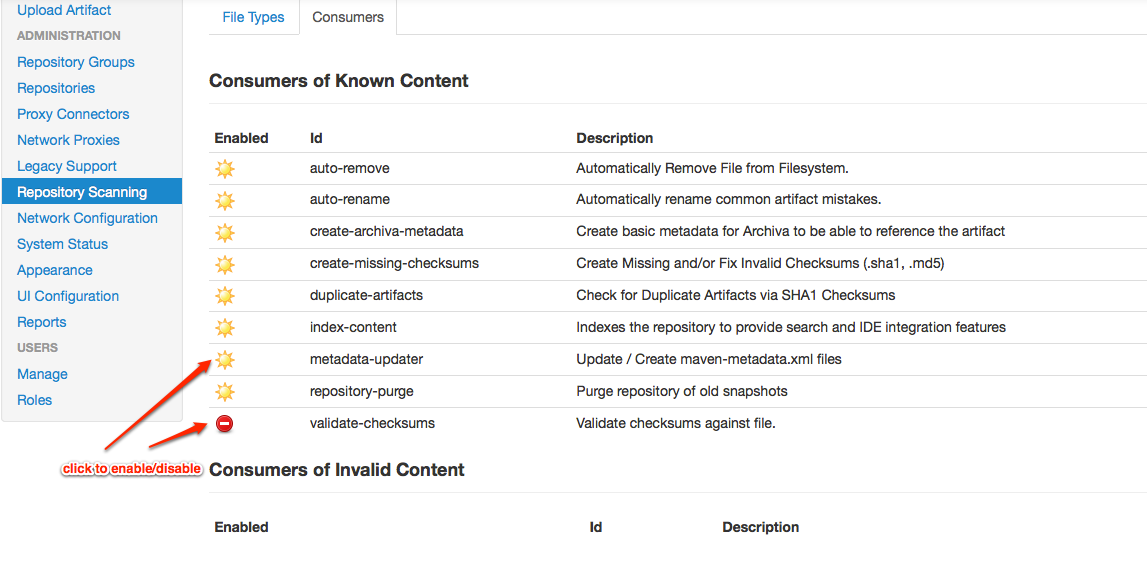The width and height of the screenshot is (1147, 571).
Task: Disable the create-archiva-metadata consumer icon
Action: 225,233
